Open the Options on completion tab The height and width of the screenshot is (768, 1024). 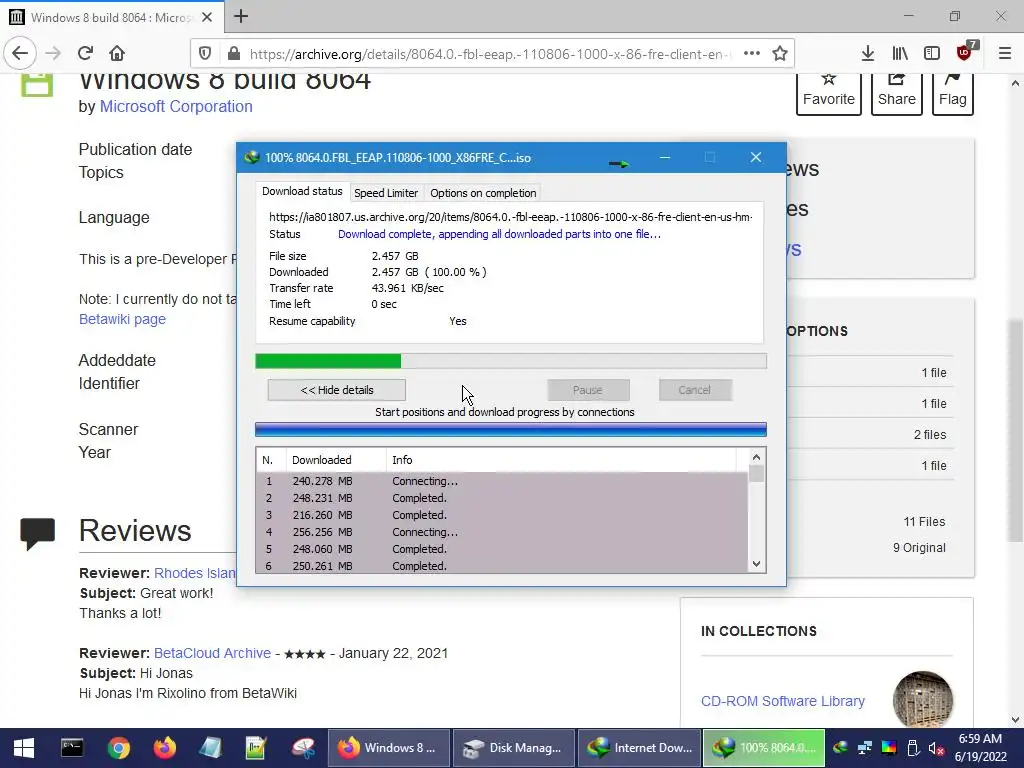483,193
